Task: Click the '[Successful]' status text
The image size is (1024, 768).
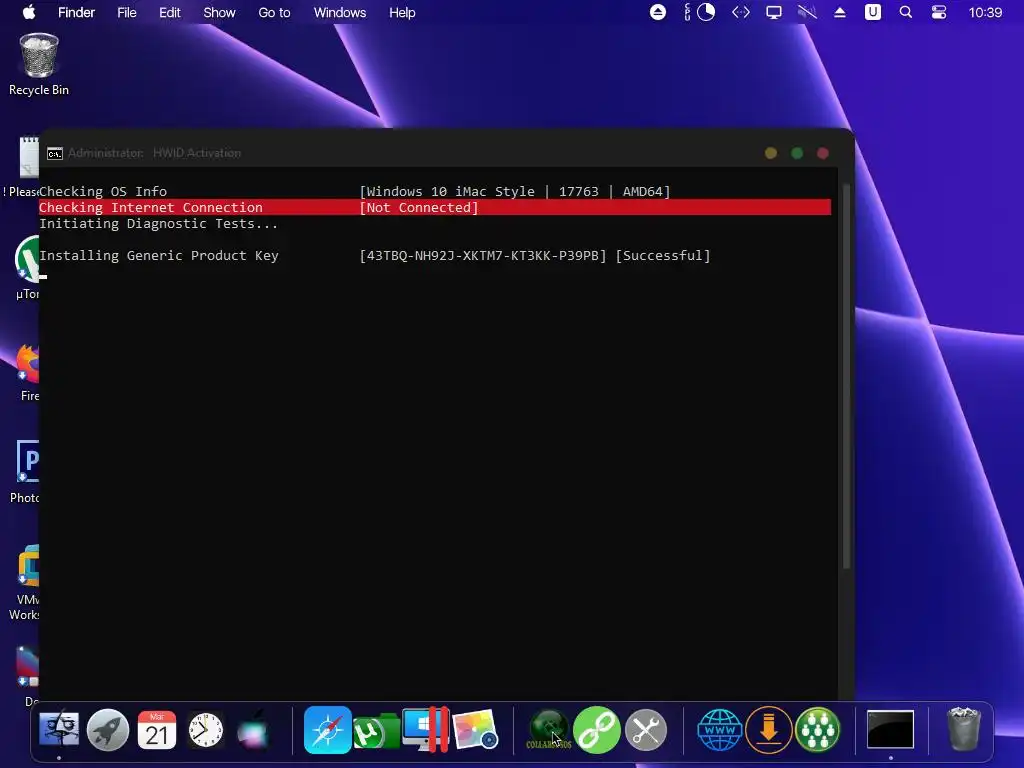Action: point(663,255)
